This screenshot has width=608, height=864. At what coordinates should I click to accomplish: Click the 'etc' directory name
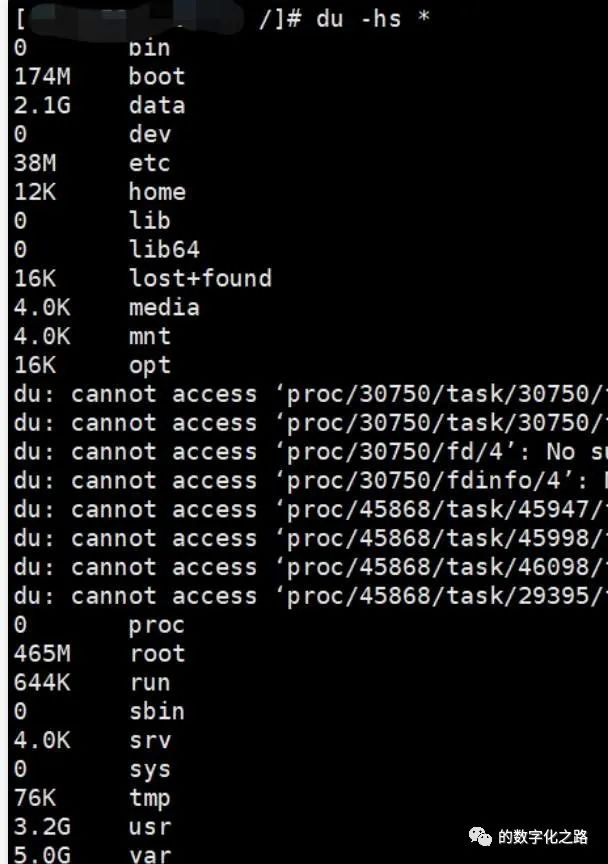tap(150, 163)
